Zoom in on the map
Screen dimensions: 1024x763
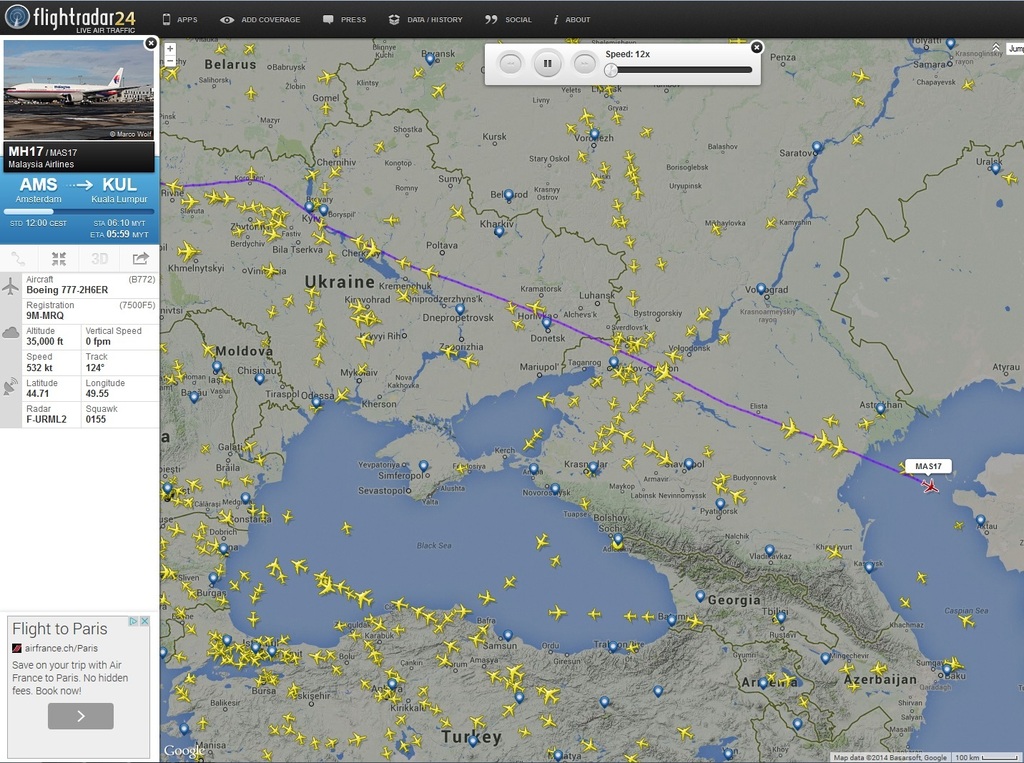[170, 49]
